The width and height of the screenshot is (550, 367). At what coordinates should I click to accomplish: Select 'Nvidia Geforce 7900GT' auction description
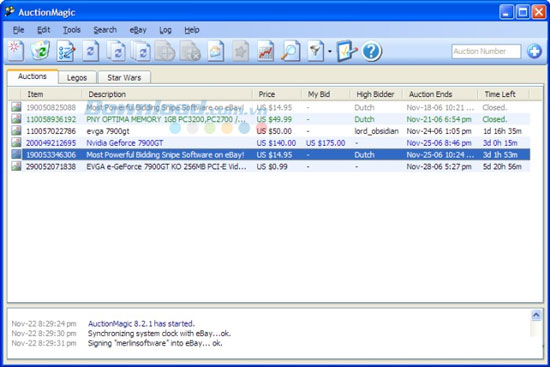[125, 143]
